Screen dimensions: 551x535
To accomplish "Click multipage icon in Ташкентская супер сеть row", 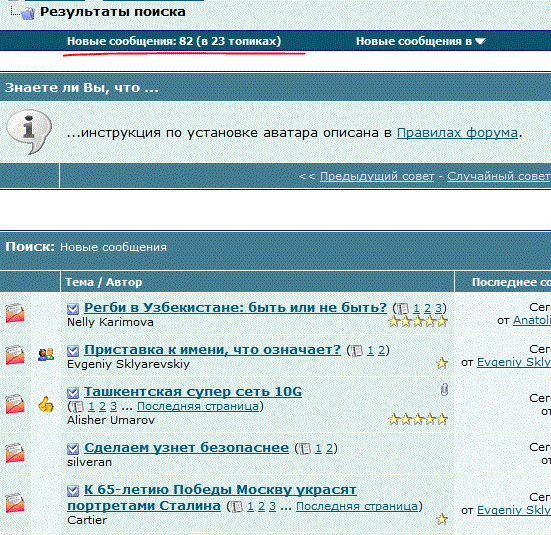I will click(78, 407).
